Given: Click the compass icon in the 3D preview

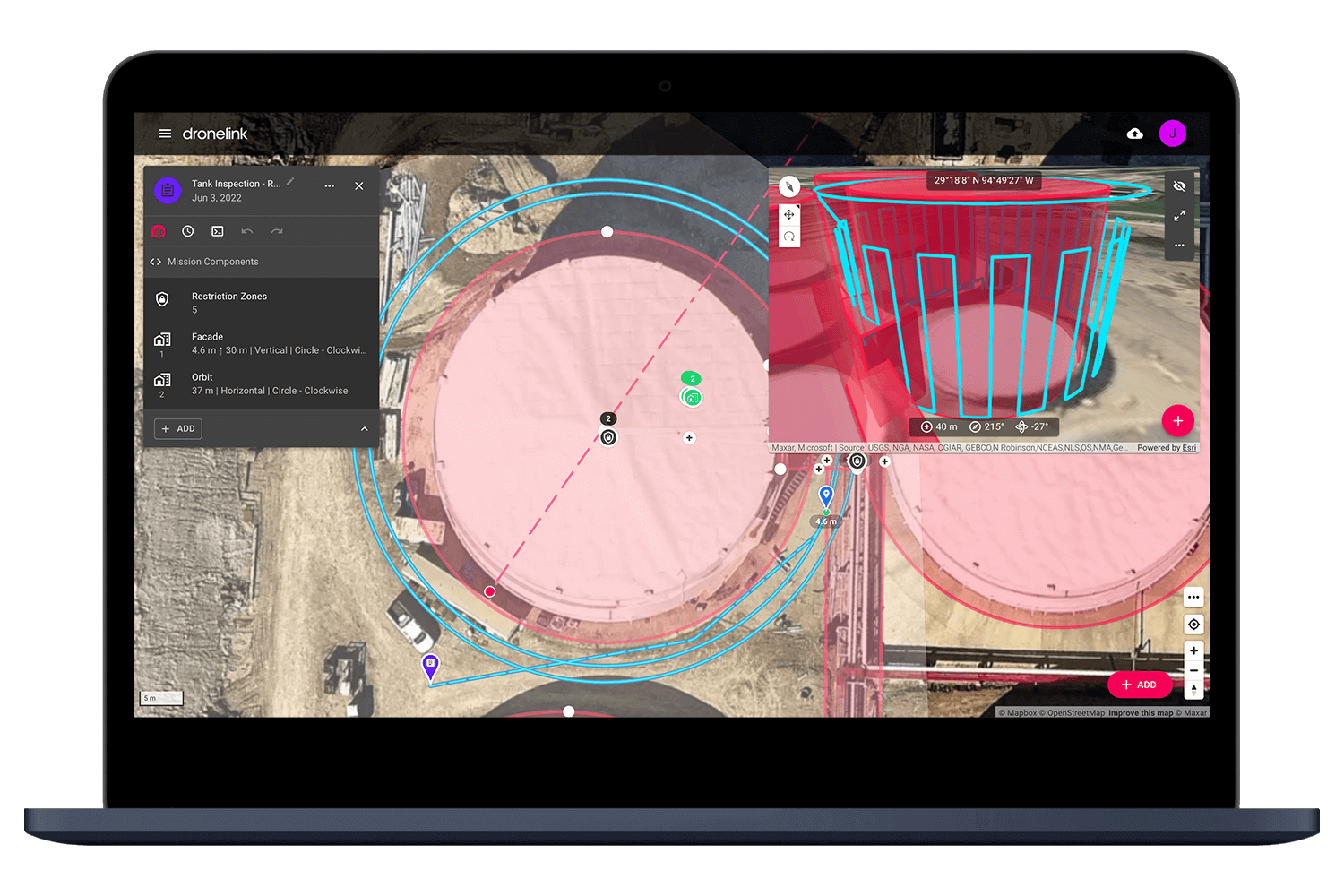Looking at the screenshot, I should pos(788,186).
